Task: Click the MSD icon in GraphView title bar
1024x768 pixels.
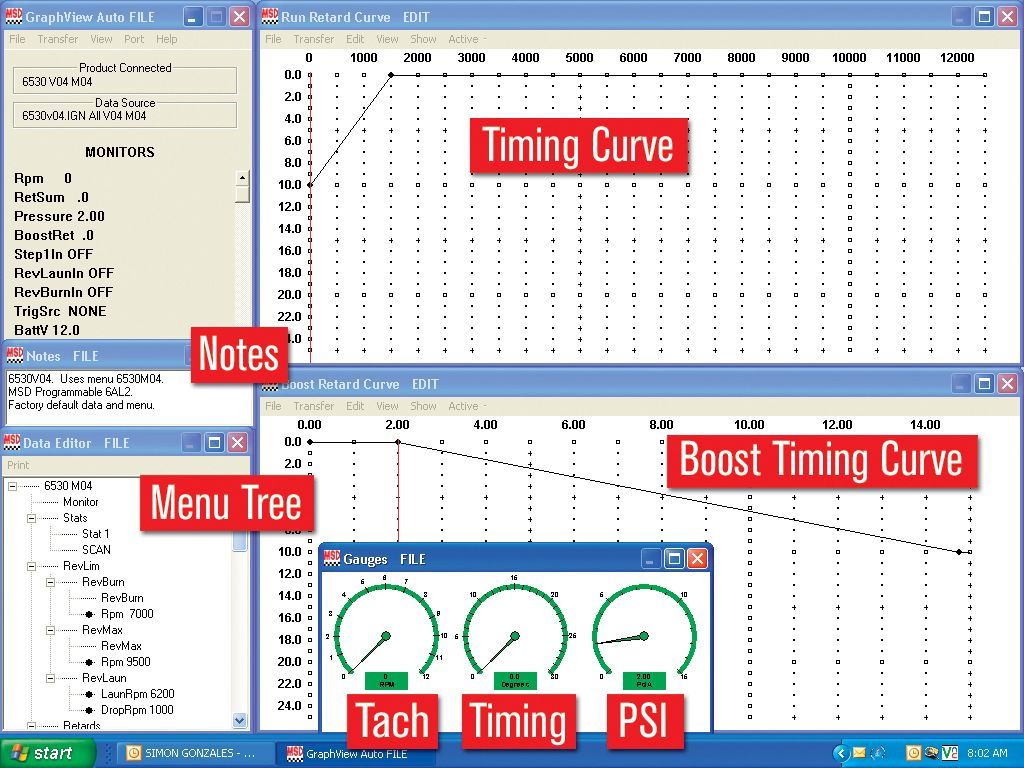Action: 14,17
